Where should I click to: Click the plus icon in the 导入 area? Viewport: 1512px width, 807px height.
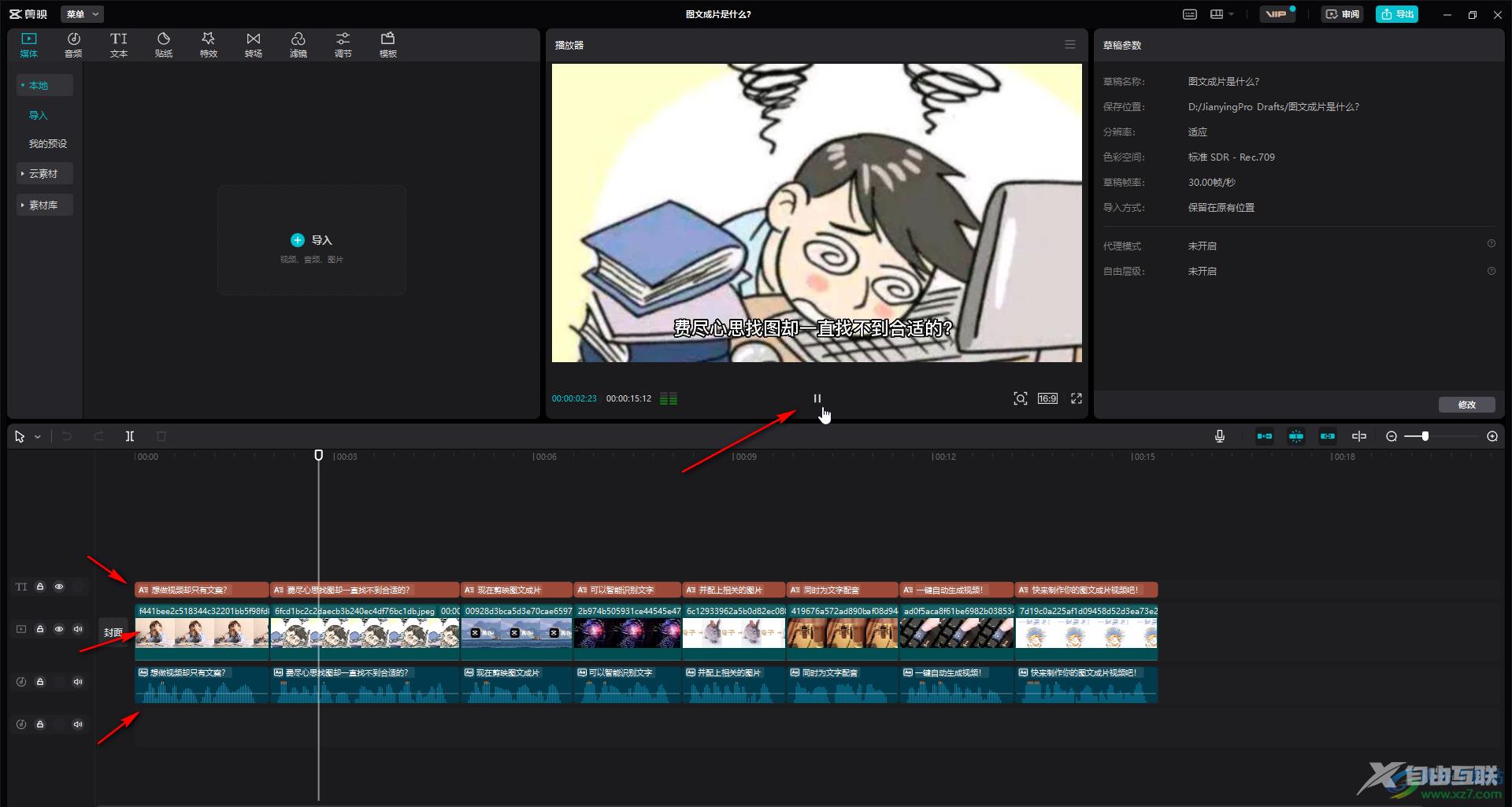point(298,240)
